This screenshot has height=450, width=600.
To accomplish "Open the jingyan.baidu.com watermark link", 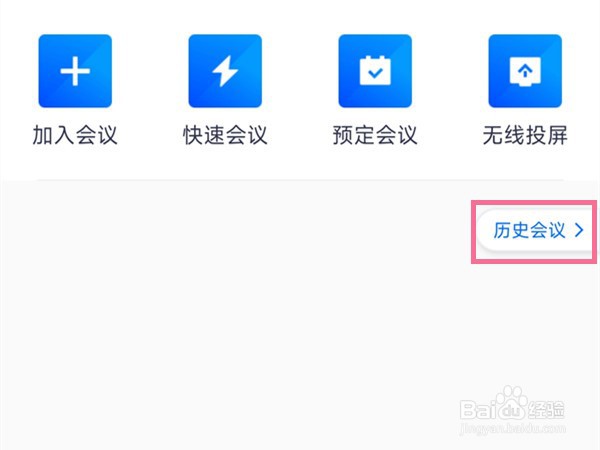I will coord(512,428).
